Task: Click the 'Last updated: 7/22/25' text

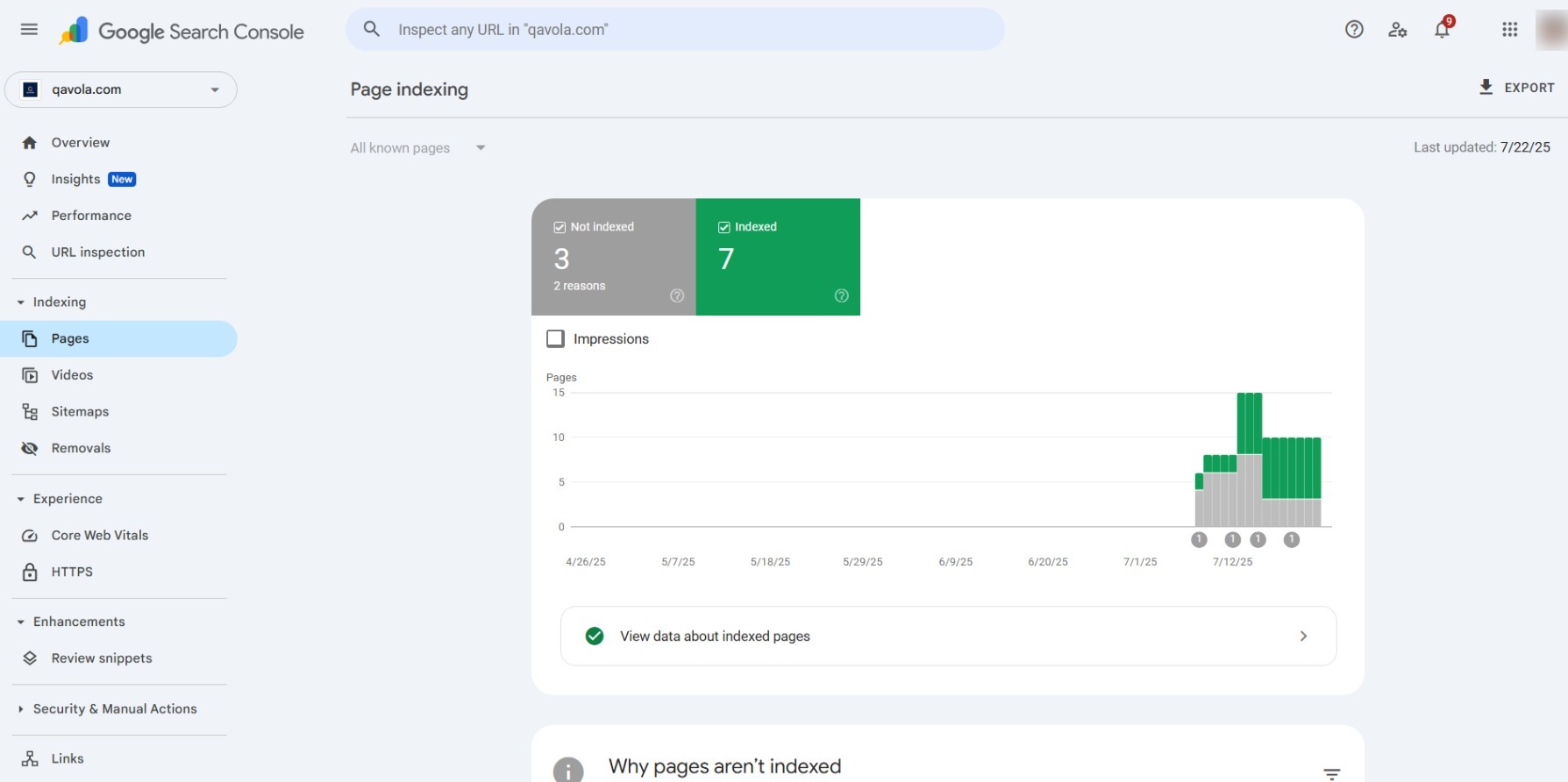Action: pos(1481,147)
